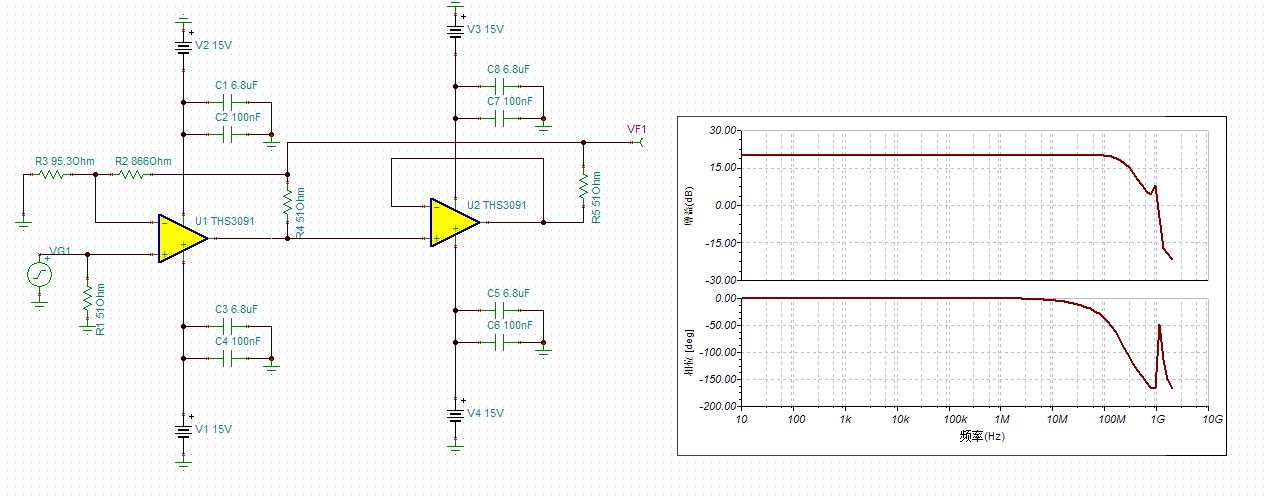Select resistor R5 51Ohm symbol
This screenshot has height=500, width=1267.
[x=582, y=188]
